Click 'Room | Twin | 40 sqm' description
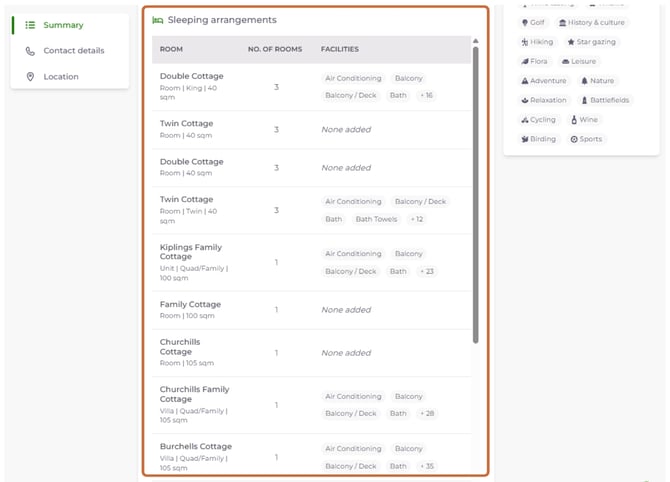 (x=188, y=216)
